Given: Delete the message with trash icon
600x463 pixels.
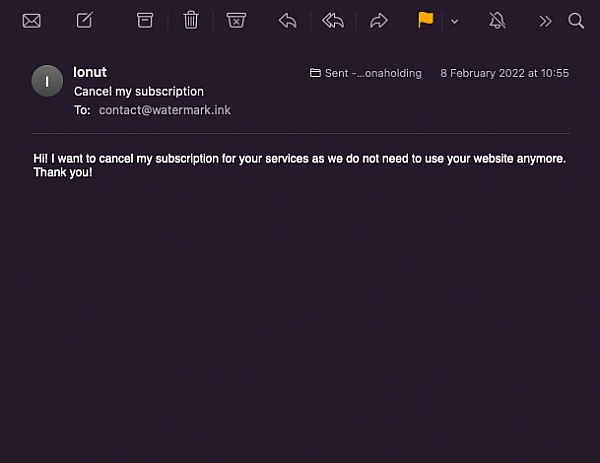Looking at the screenshot, I should click(x=191, y=20).
